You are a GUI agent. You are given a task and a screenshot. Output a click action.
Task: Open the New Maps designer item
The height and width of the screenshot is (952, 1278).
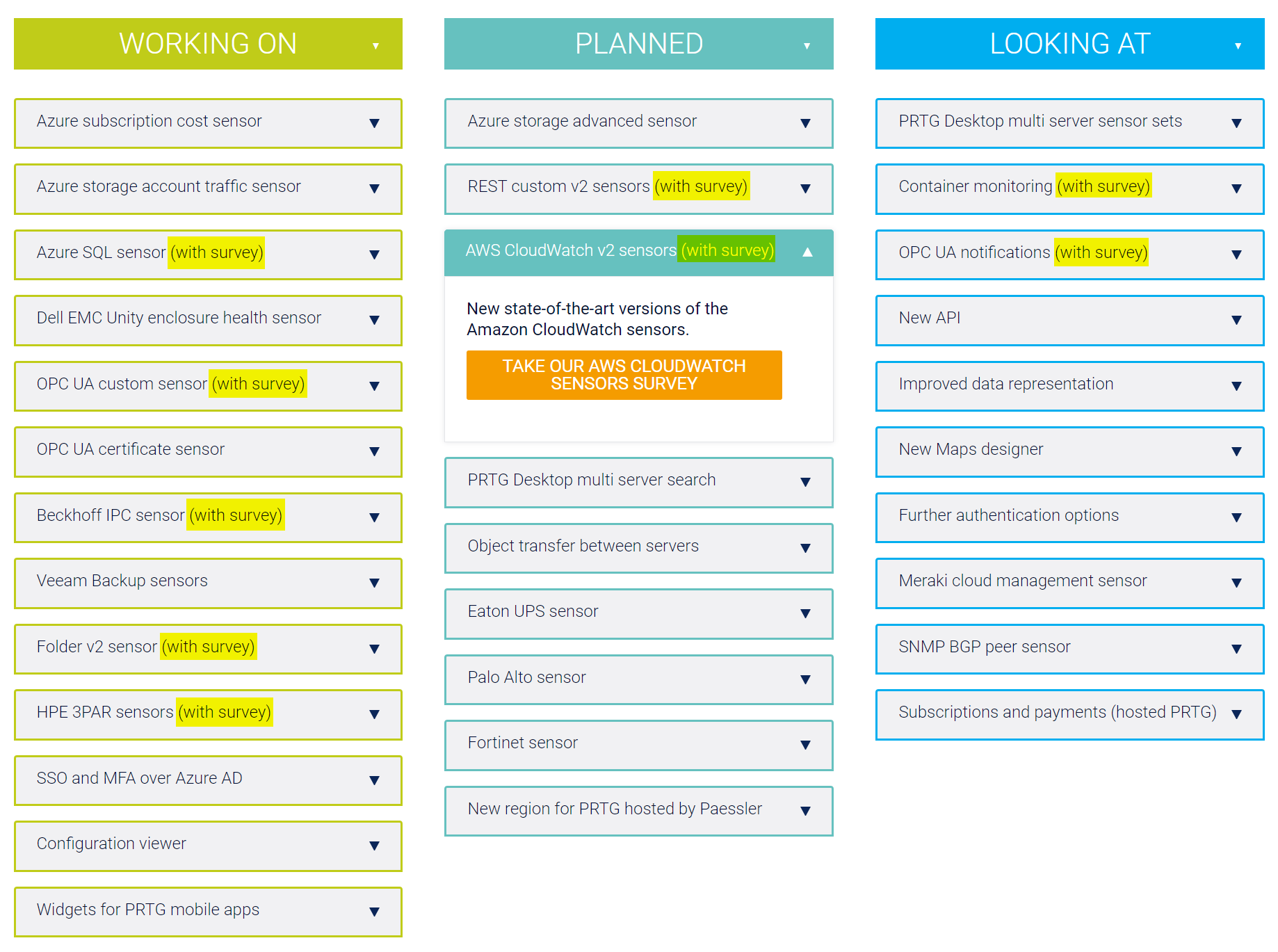[1236, 452]
